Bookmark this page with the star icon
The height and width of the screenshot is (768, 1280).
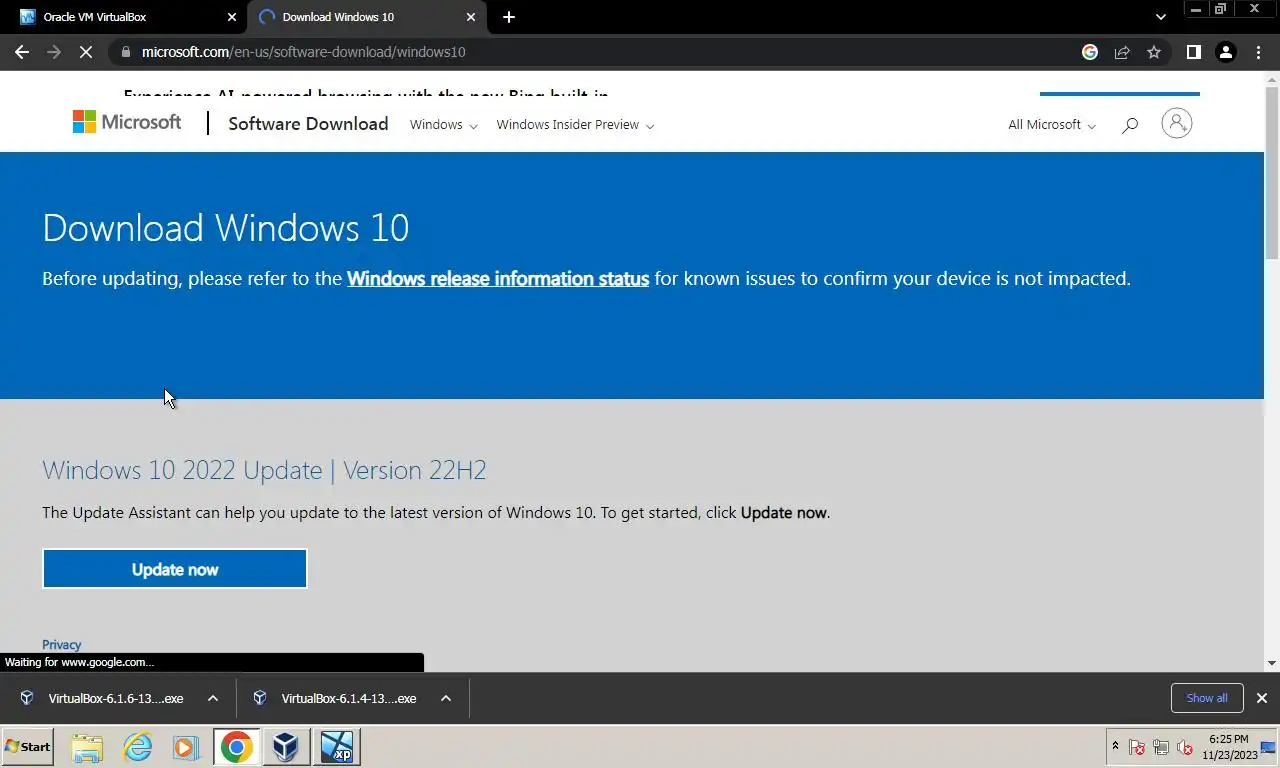1154,52
